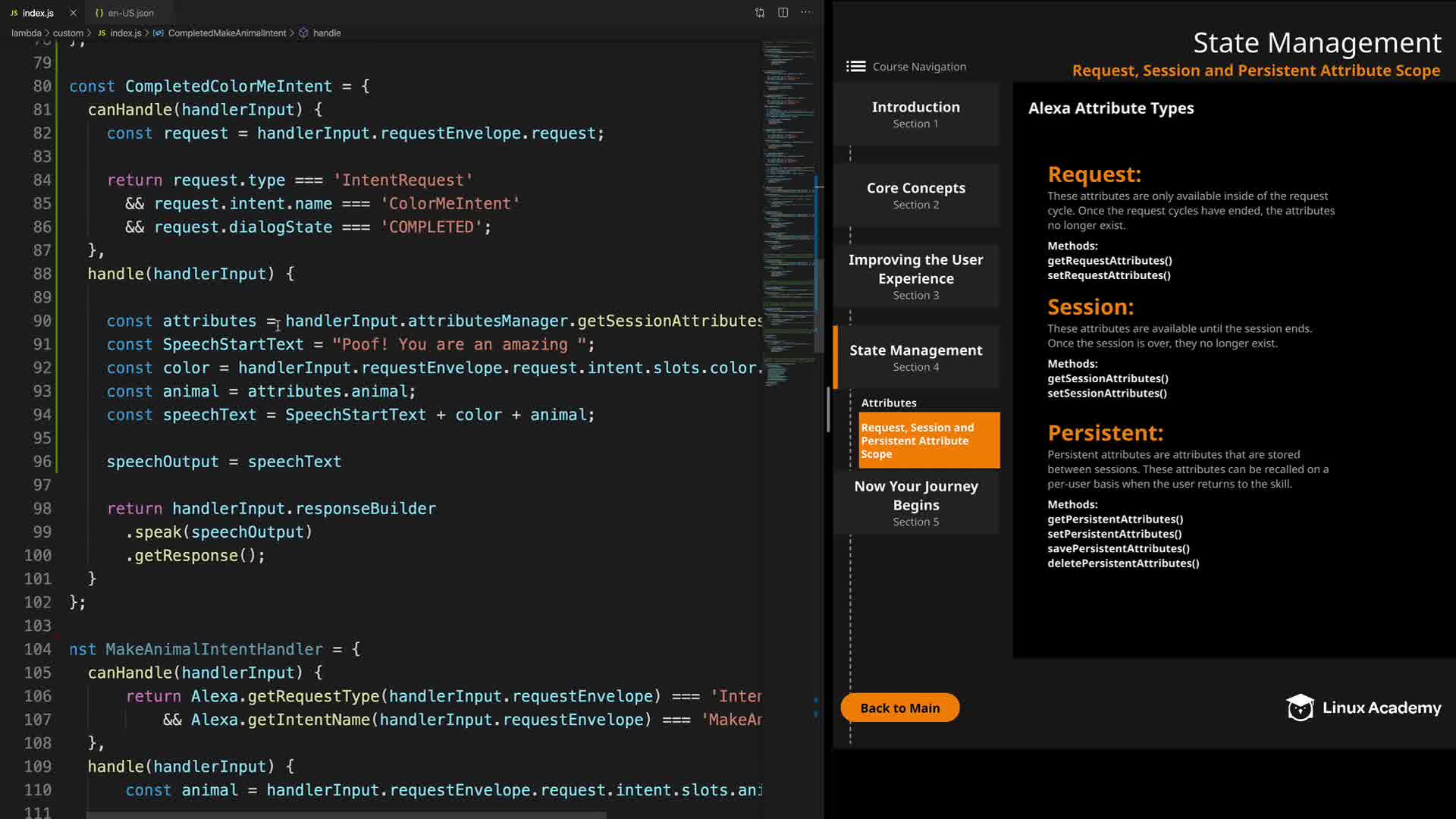Click the Linux Academy logo icon
The height and width of the screenshot is (819, 1456).
coord(1300,708)
